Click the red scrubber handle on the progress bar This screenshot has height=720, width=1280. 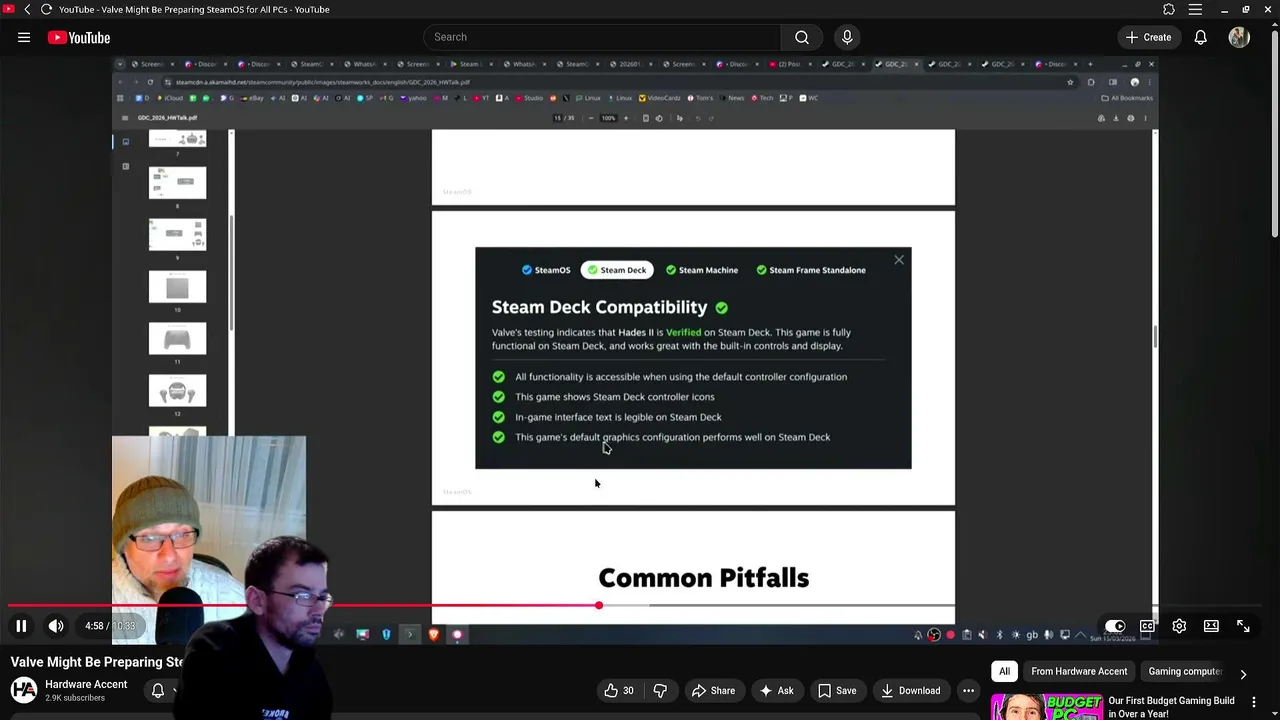[599, 605]
